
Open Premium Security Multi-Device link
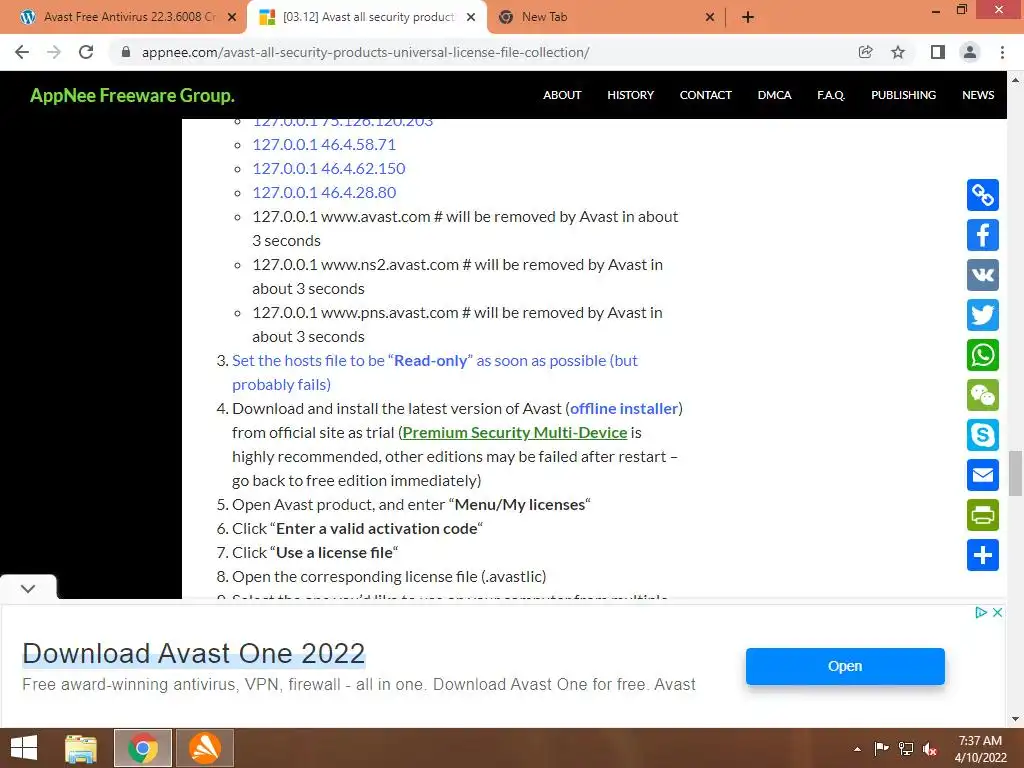[x=515, y=432]
